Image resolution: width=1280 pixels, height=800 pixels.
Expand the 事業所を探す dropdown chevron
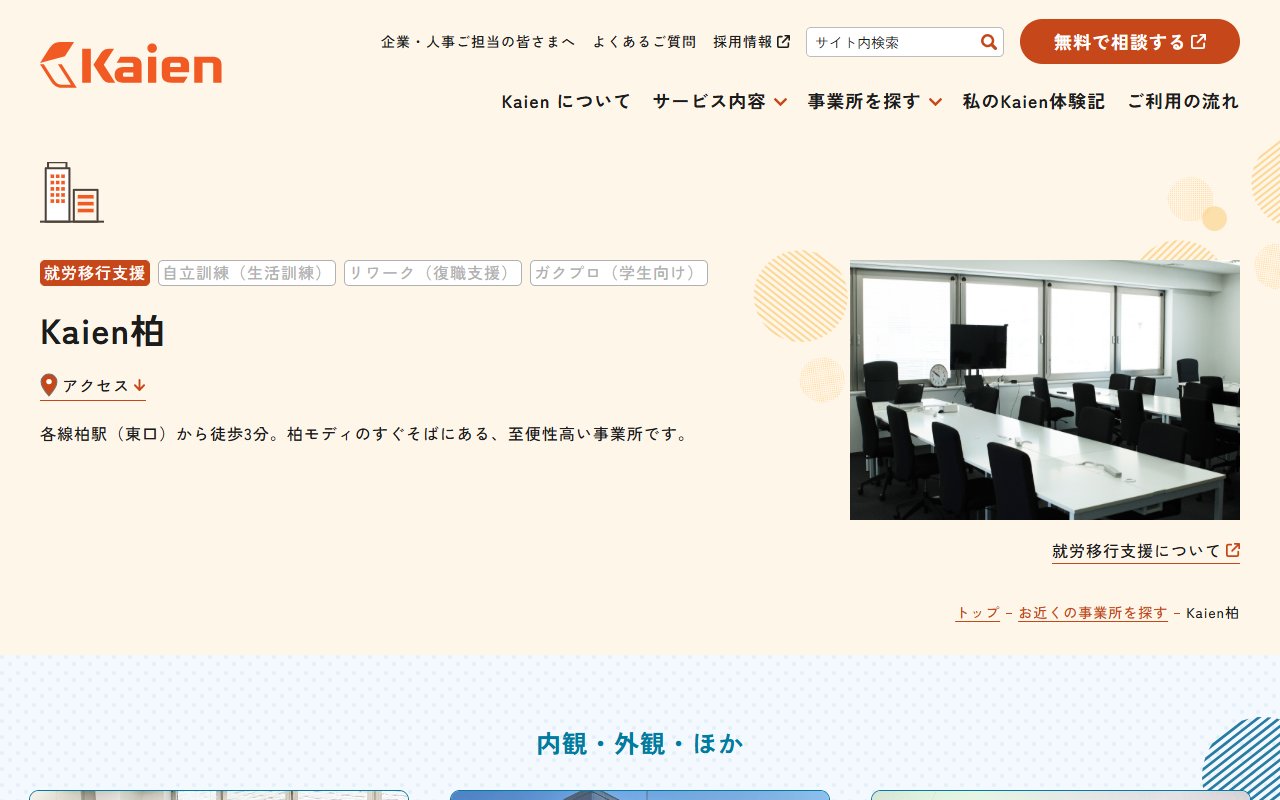935,102
